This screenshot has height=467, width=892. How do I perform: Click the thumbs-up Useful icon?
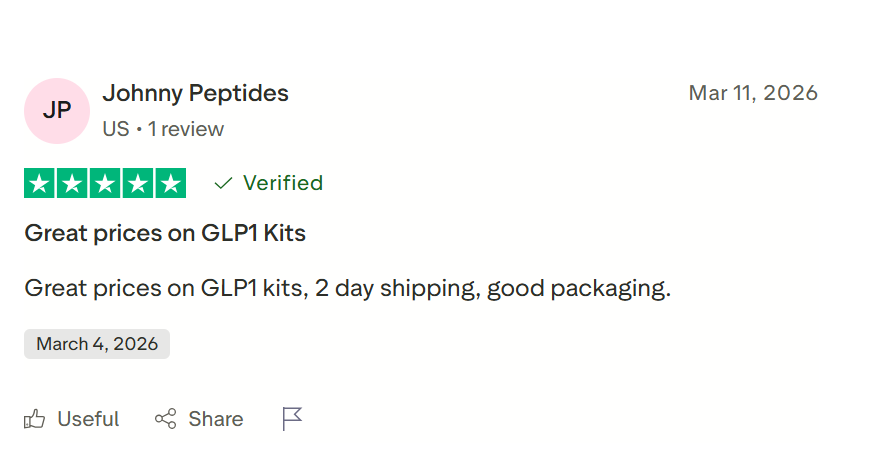coord(35,419)
